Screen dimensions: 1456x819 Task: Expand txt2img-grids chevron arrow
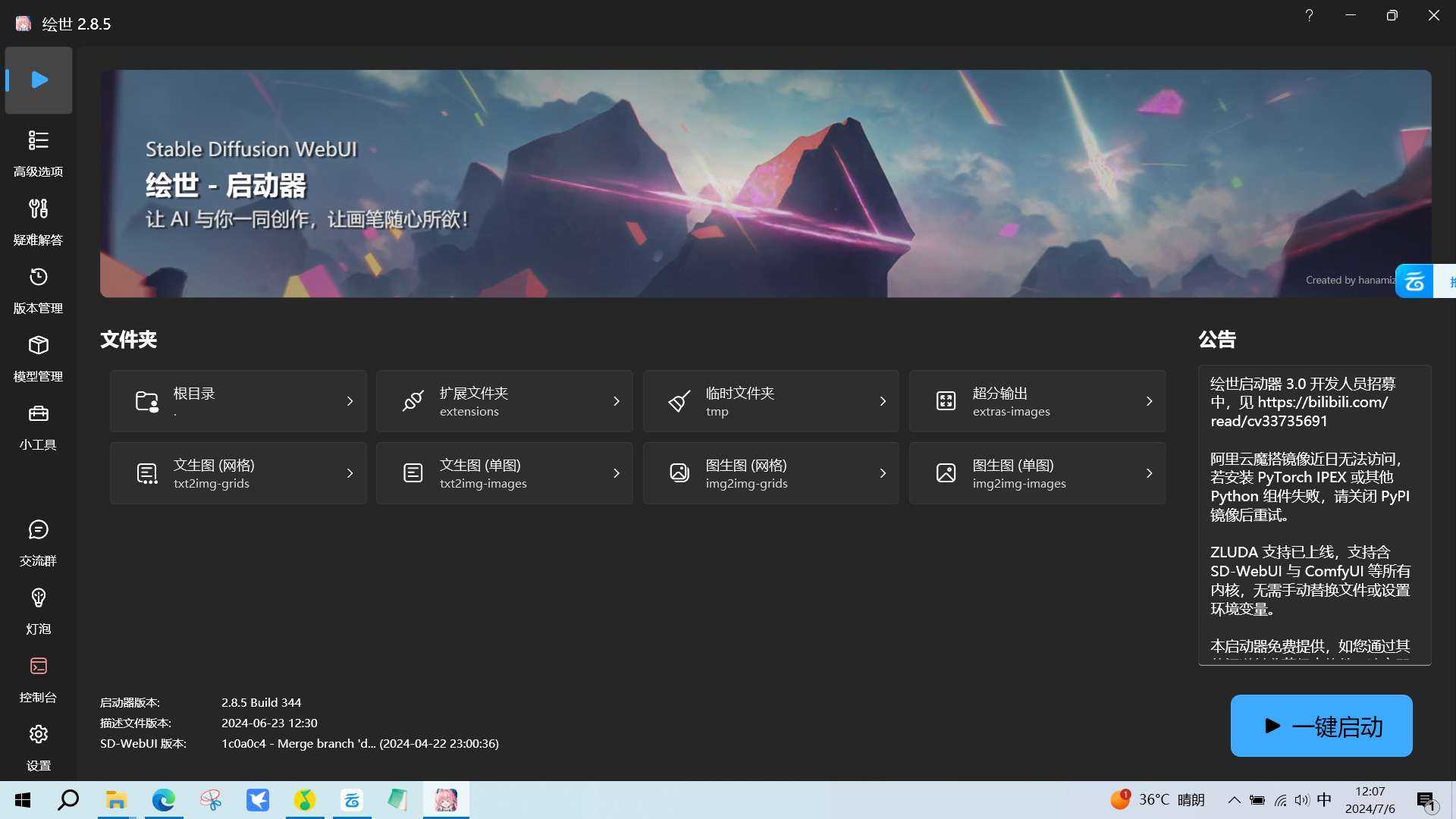pyautogui.click(x=350, y=473)
